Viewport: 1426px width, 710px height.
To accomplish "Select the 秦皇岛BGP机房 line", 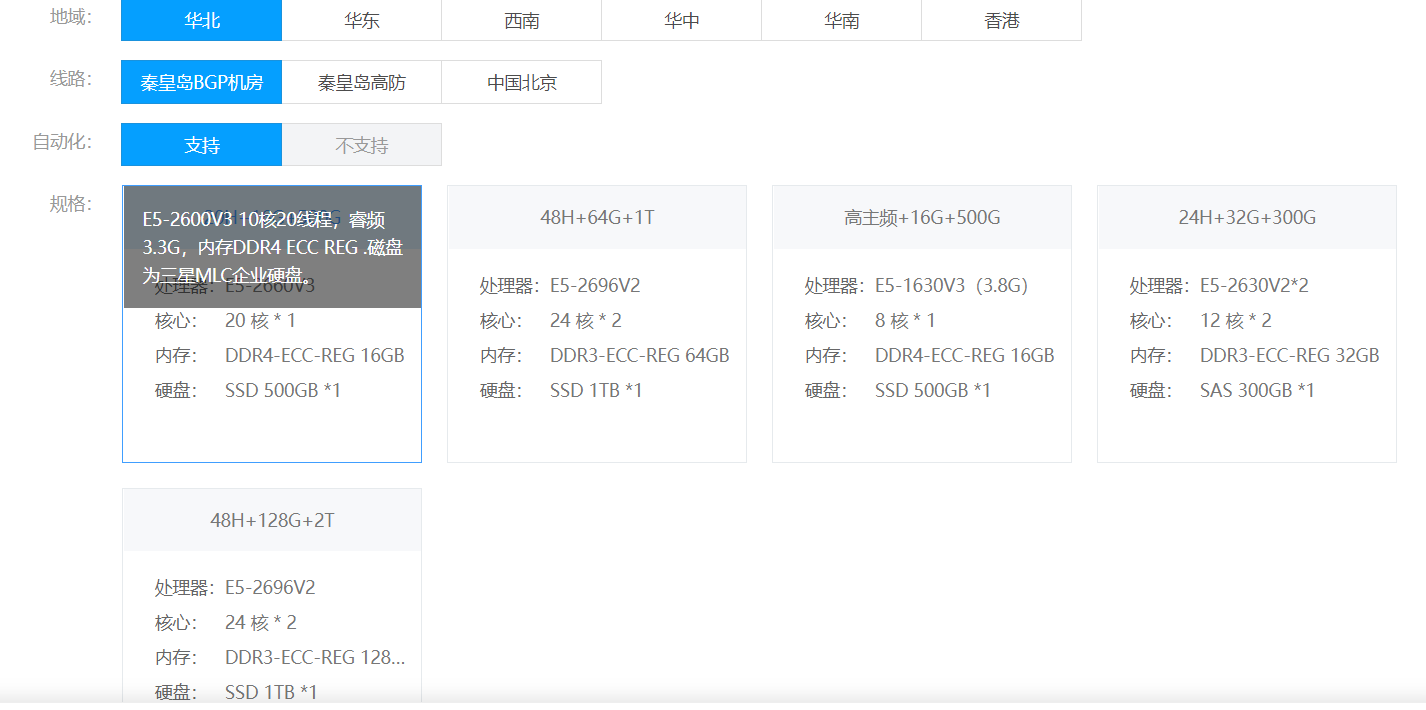I will (201, 82).
